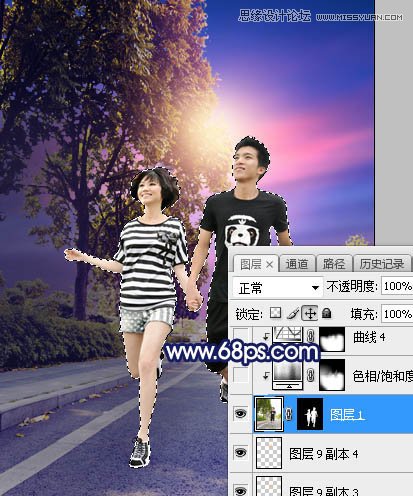
Task: Click the 色相/饱和度 layer name
Action: (383, 376)
